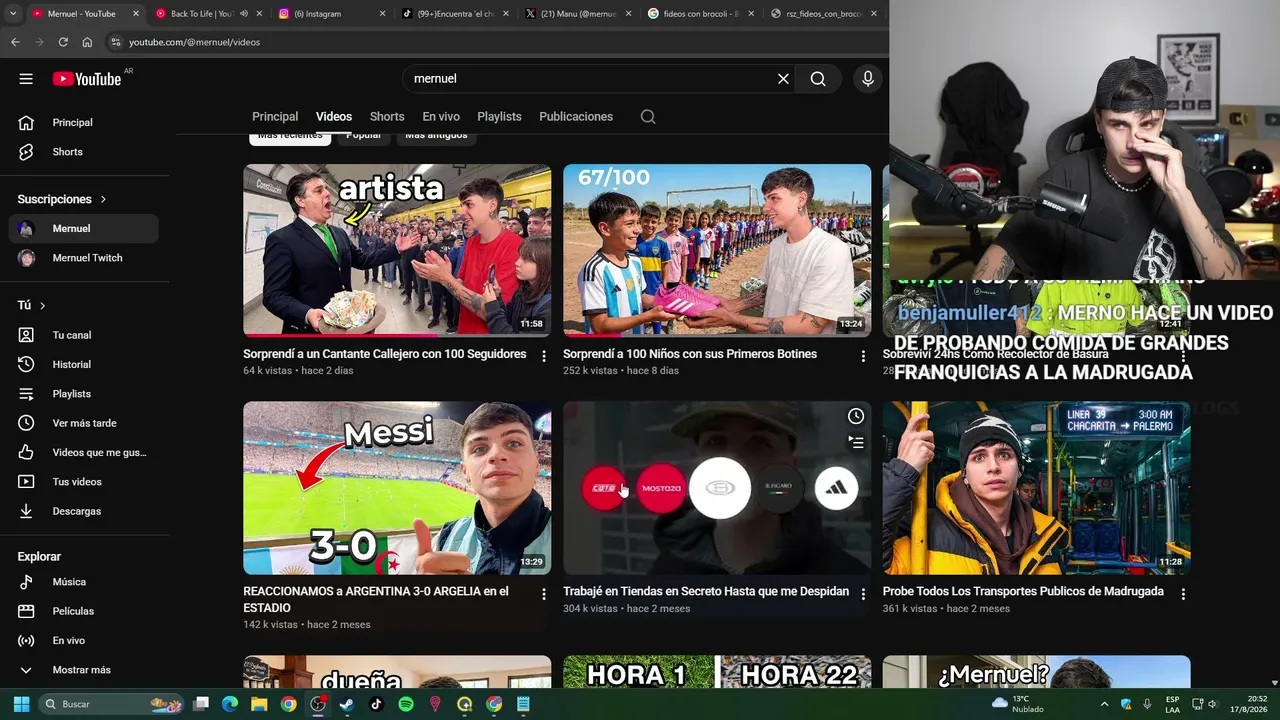Toggle system volume speaker icon in tray
Viewport: 1280px width, 720px height.
tap(1211, 704)
